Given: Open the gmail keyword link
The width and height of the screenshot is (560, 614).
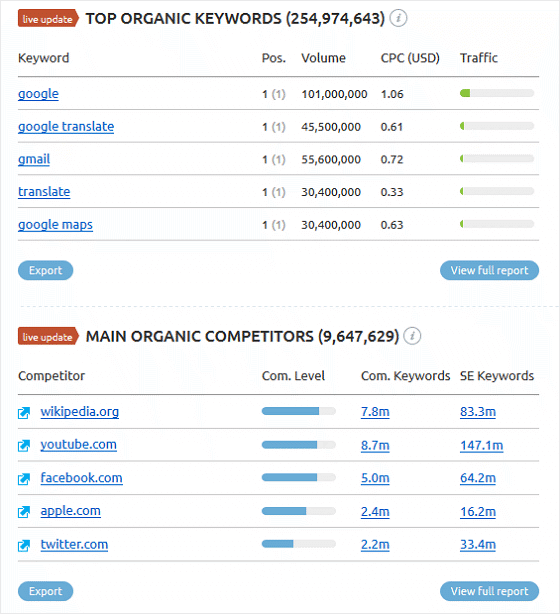Looking at the screenshot, I should 34,159.
